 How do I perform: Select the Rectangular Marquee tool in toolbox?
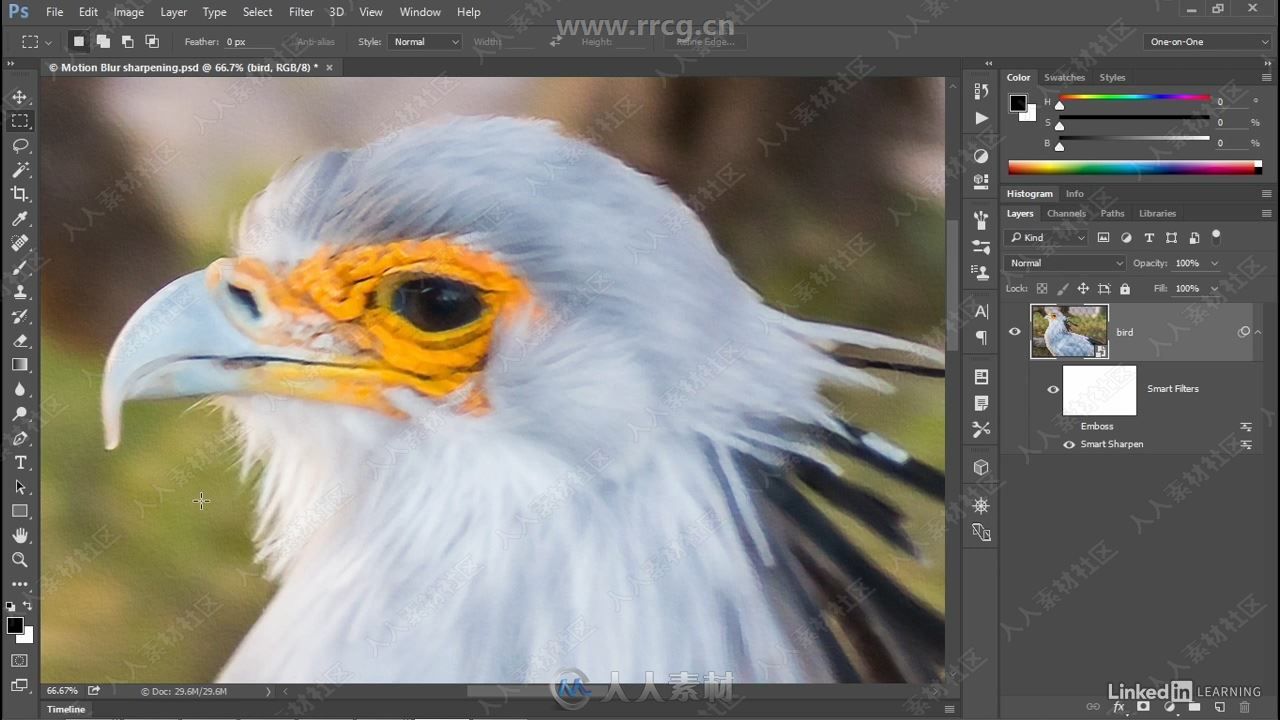(x=19, y=121)
